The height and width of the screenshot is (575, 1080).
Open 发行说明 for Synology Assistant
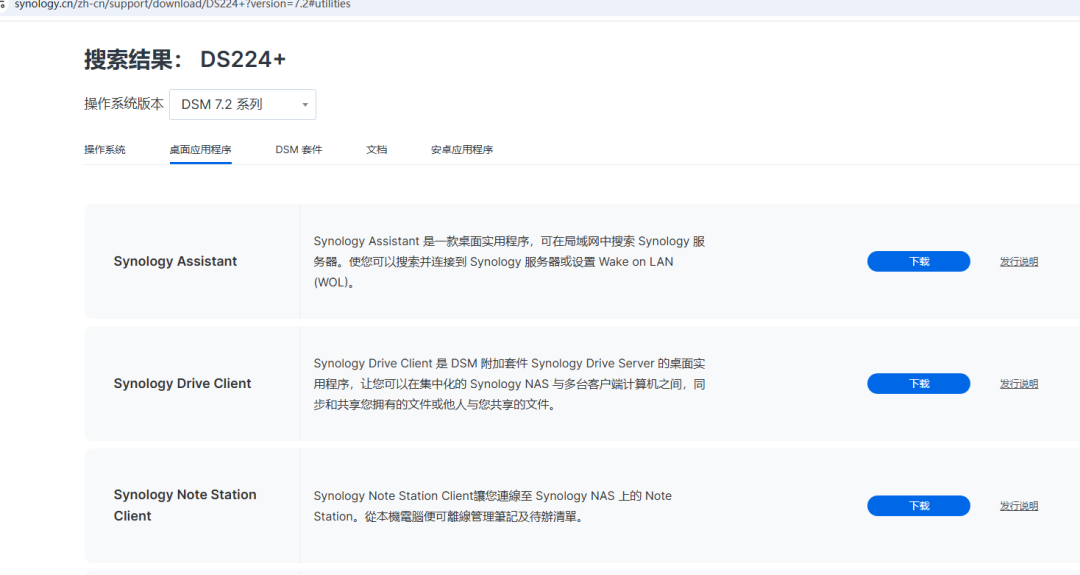1019,262
